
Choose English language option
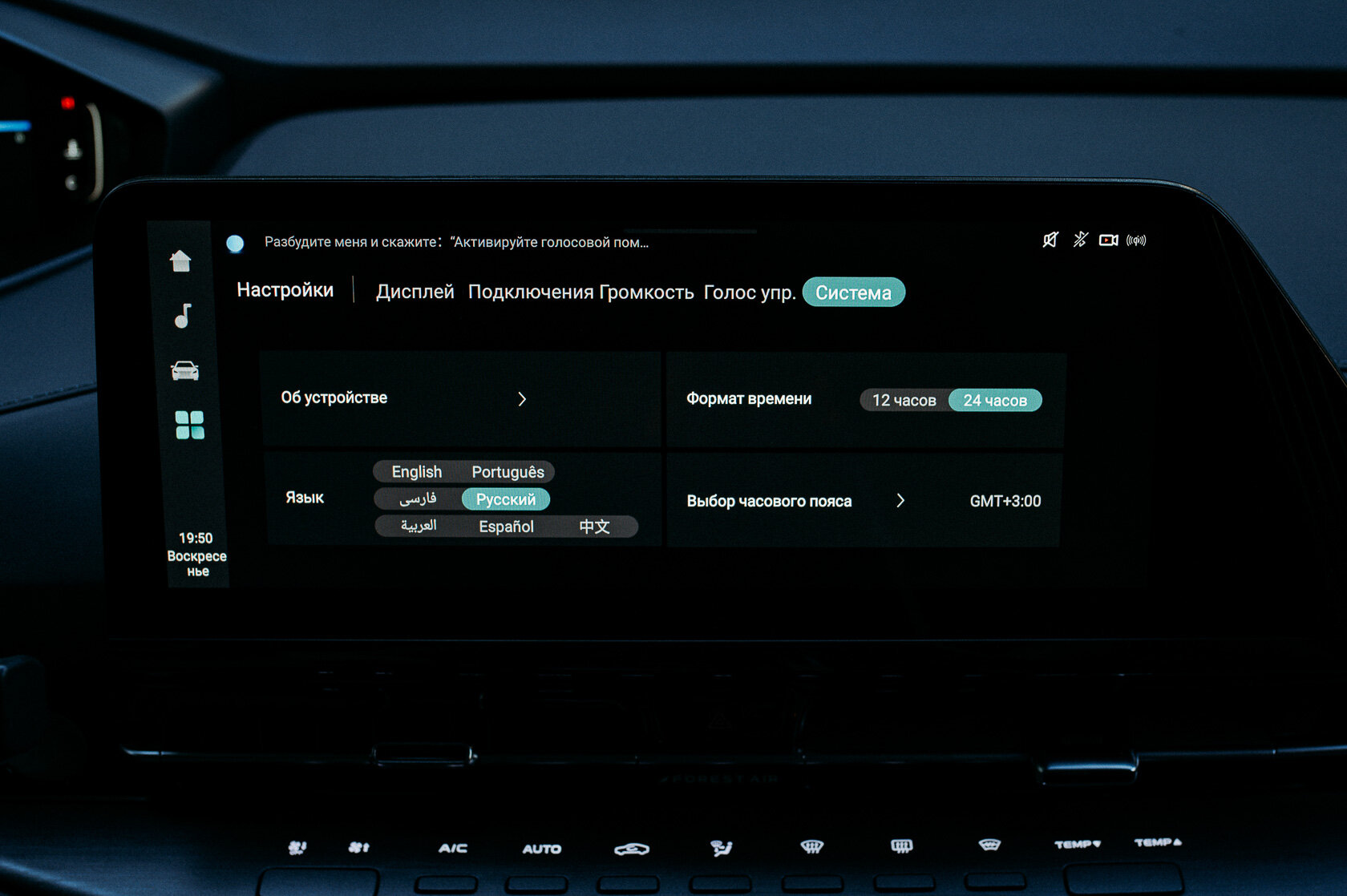coord(416,472)
